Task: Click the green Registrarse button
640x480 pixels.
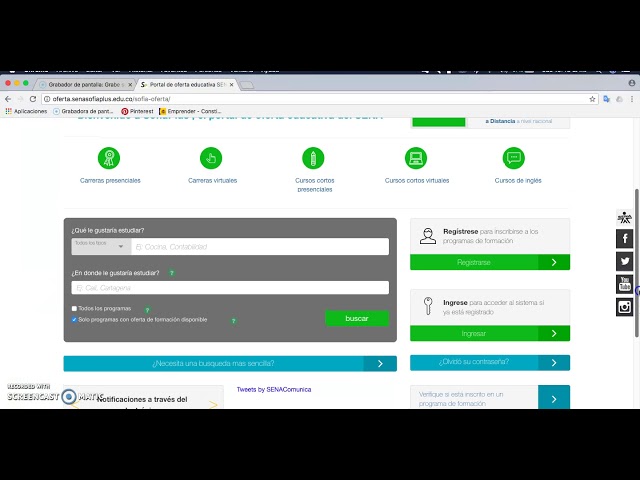Action: pyautogui.click(x=490, y=262)
